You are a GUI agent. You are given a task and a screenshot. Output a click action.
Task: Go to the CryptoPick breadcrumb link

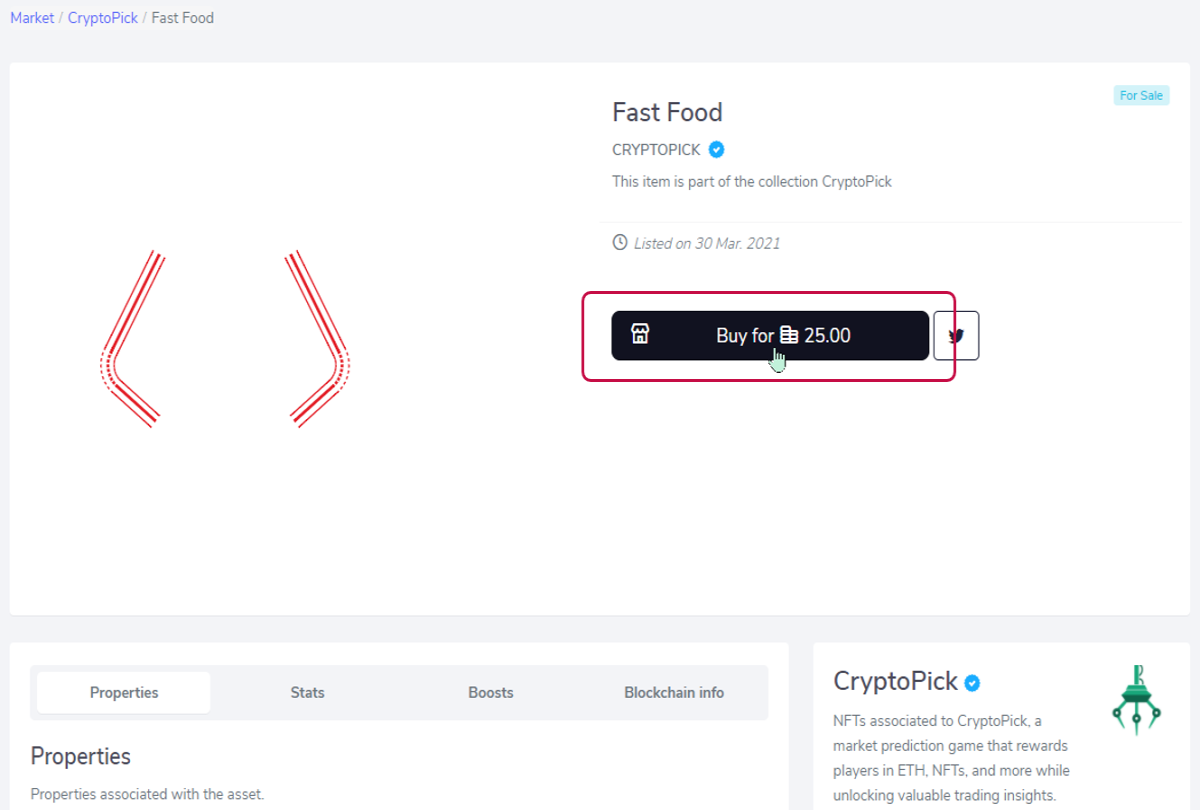coord(103,18)
